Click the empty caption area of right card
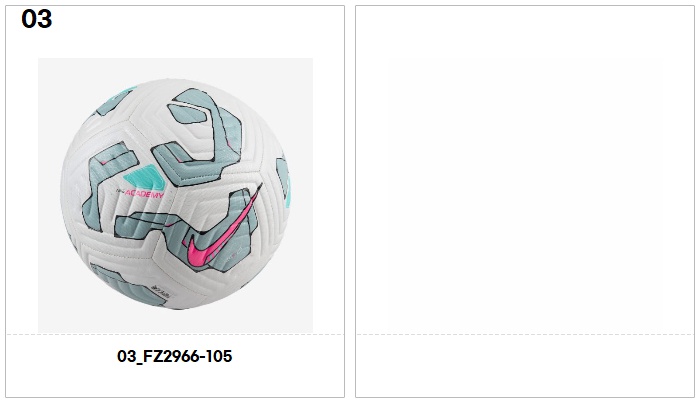This screenshot has width=700, height=403. [525, 366]
